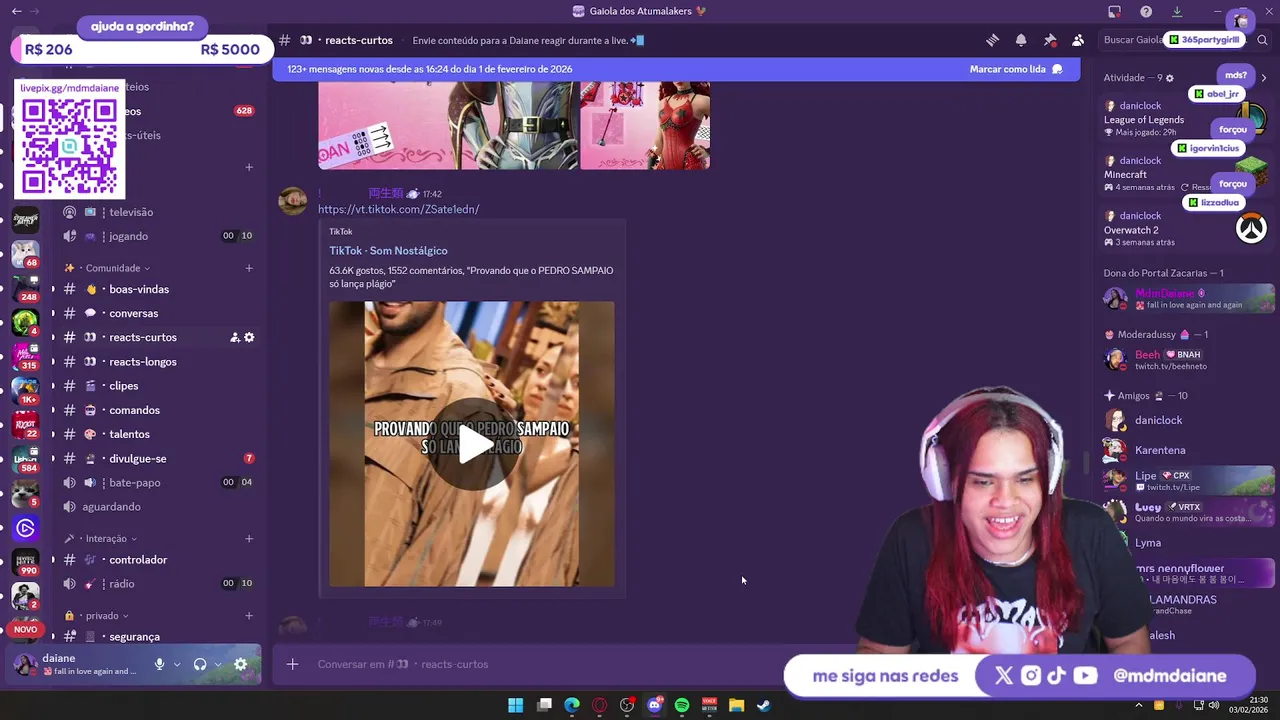Open notification settings bell icon
The height and width of the screenshot is (720, 1280).
click(1021, 40)
